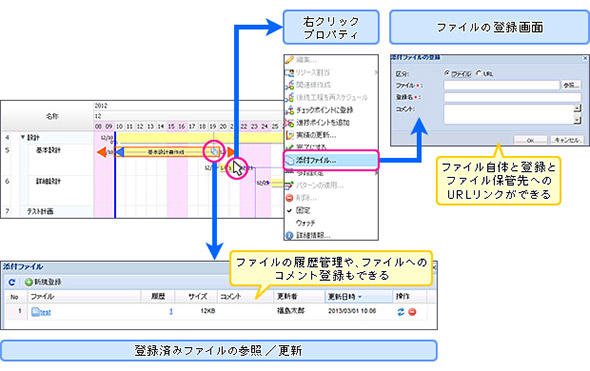This screenshot has height=371, width=590.
Task: Choose パターンの適用 menu entry
Action: click(x=331, y=185)
